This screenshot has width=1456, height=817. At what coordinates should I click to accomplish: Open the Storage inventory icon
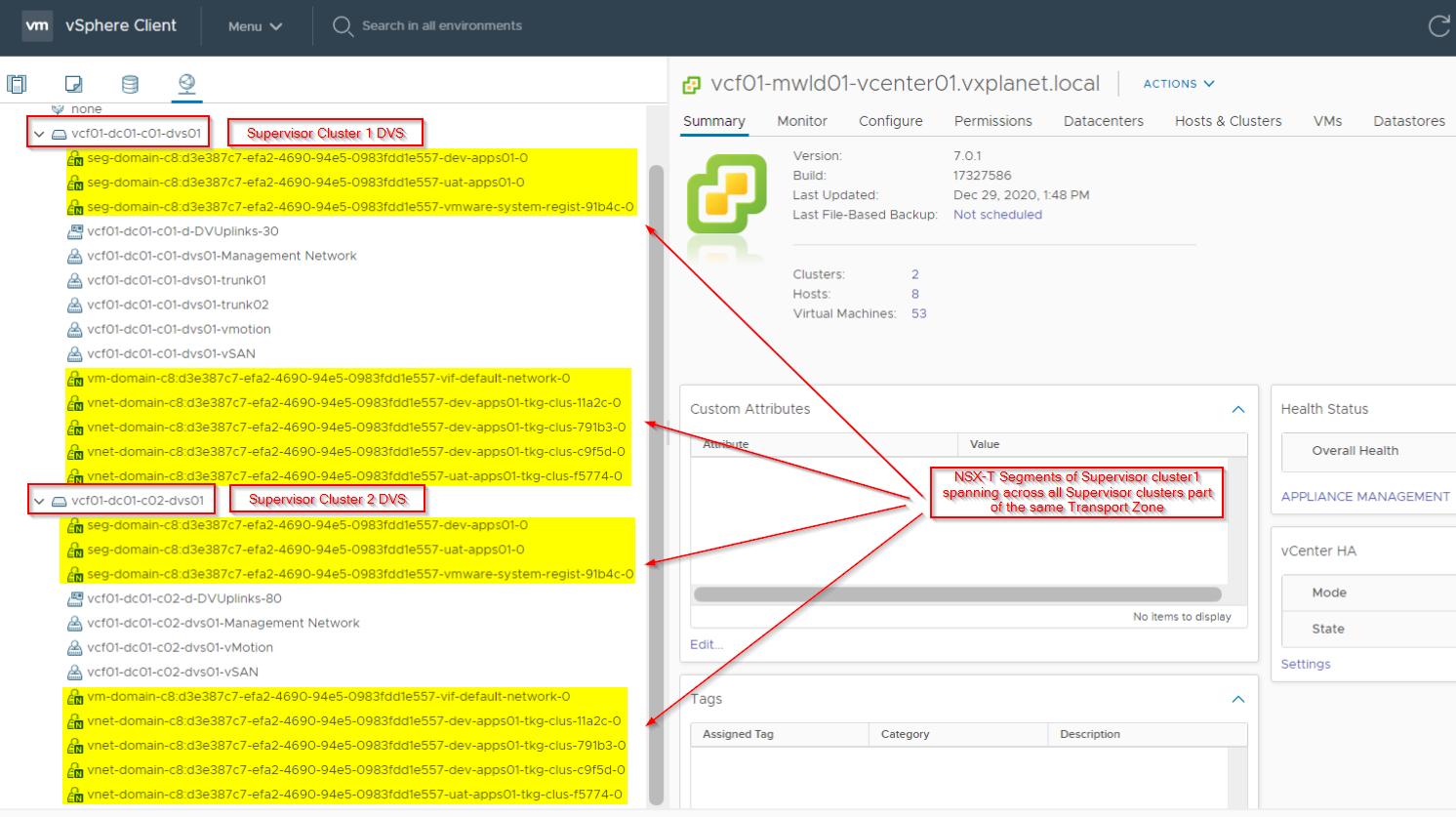(130, 84)
